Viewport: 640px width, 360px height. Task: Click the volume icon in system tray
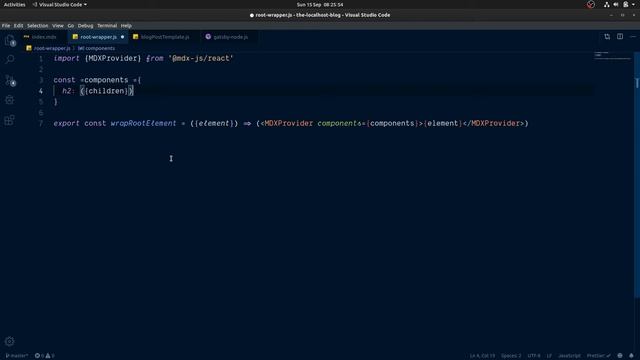[616, 4]
